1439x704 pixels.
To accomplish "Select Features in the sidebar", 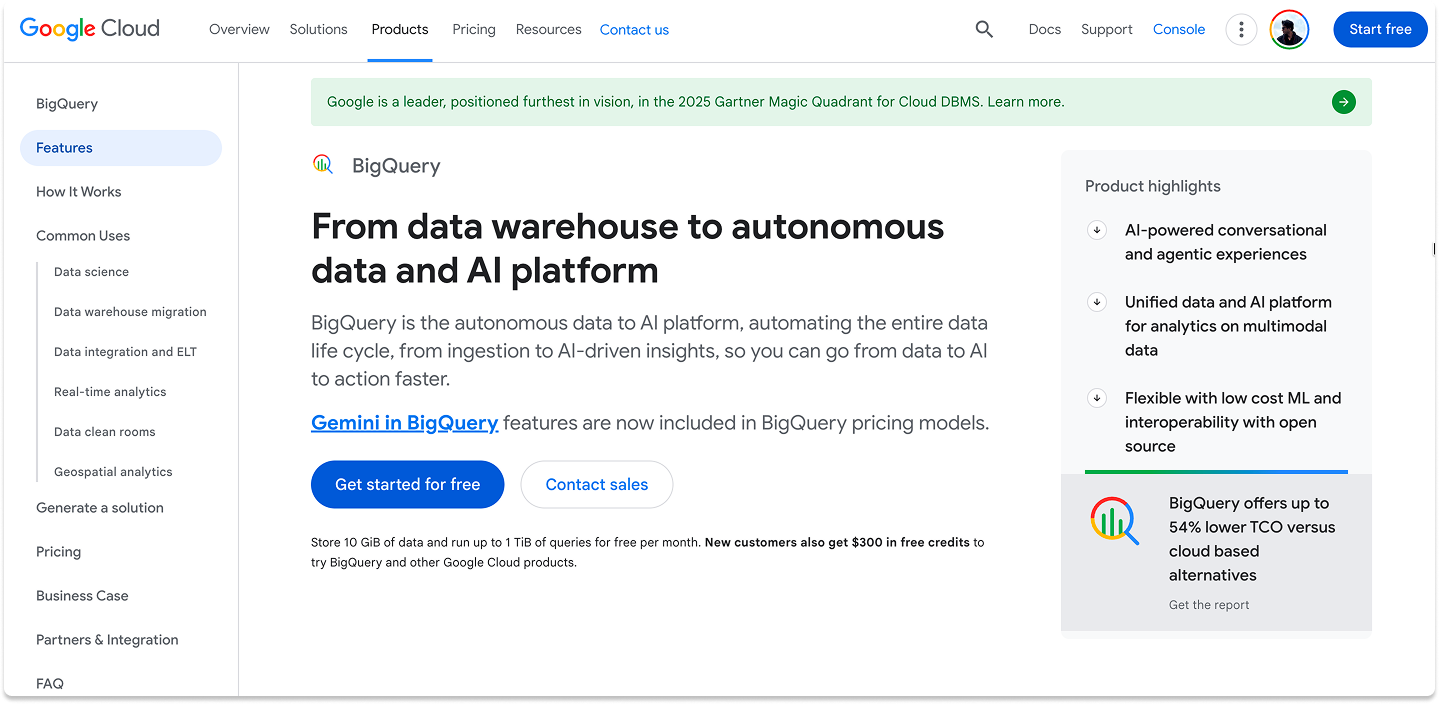I will [121, 148].
